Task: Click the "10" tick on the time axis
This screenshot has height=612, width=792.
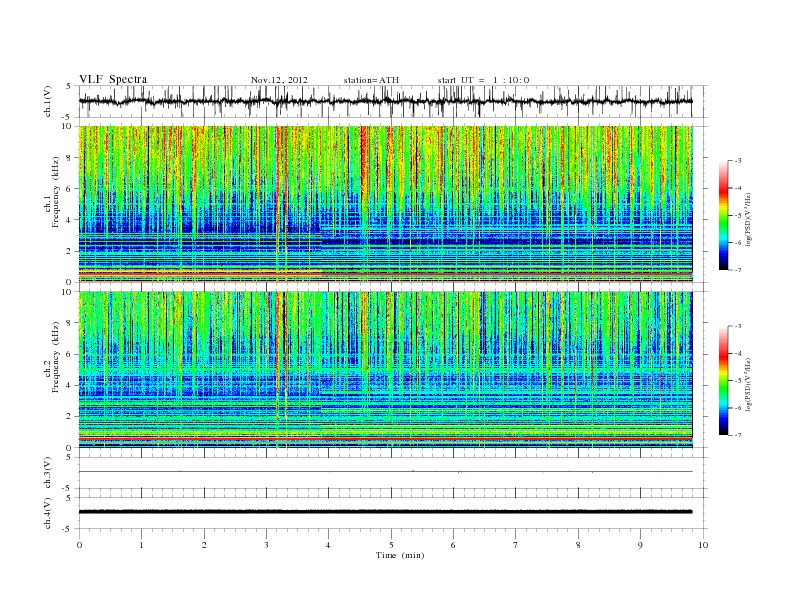Action: click(x=703, y=545)
